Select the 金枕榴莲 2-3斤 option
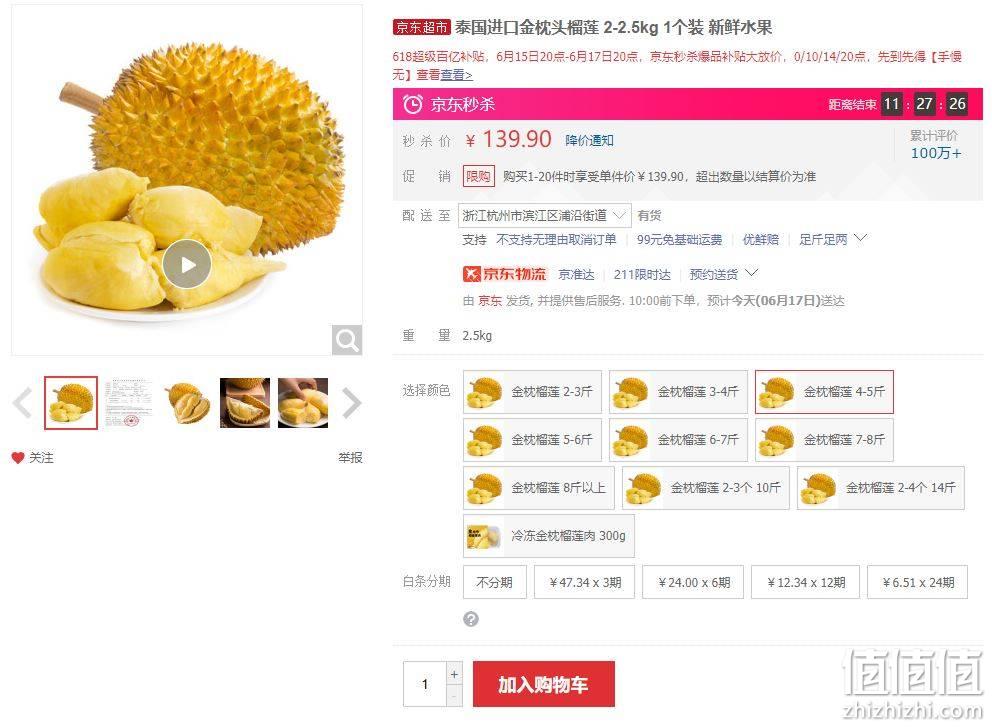The image size is (992, 728). tap(532, 392)
